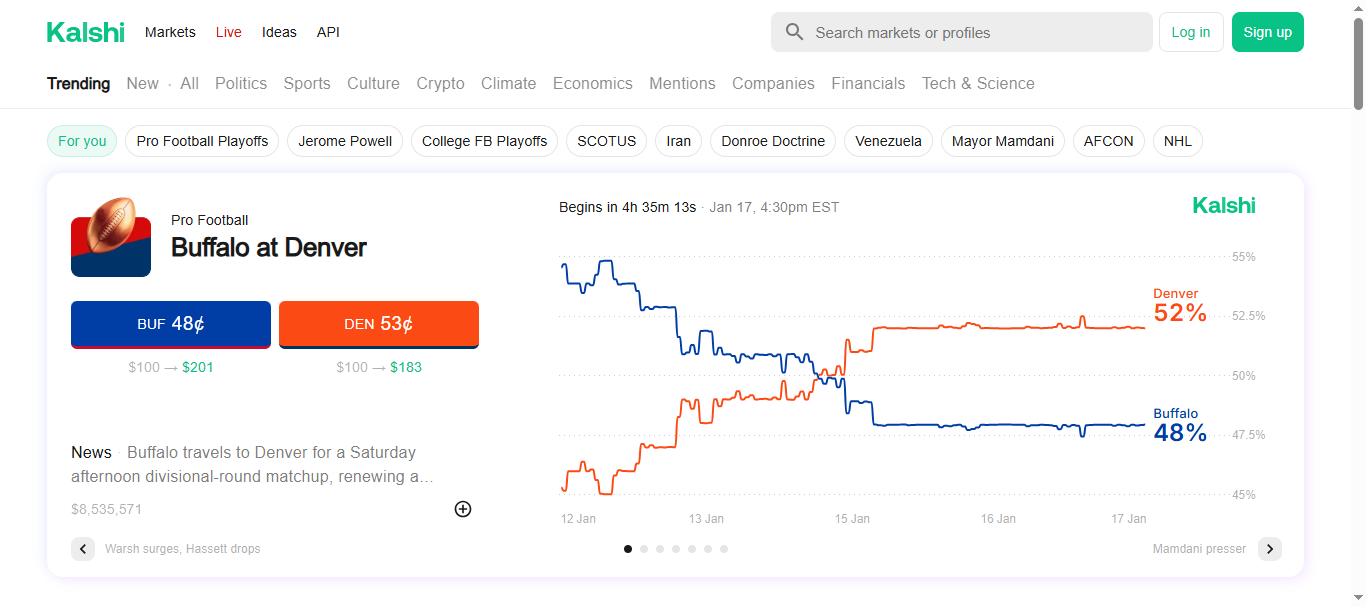Click the Sign up button
This screenshot has height=607, width=1366.
tap(1267, 32)
